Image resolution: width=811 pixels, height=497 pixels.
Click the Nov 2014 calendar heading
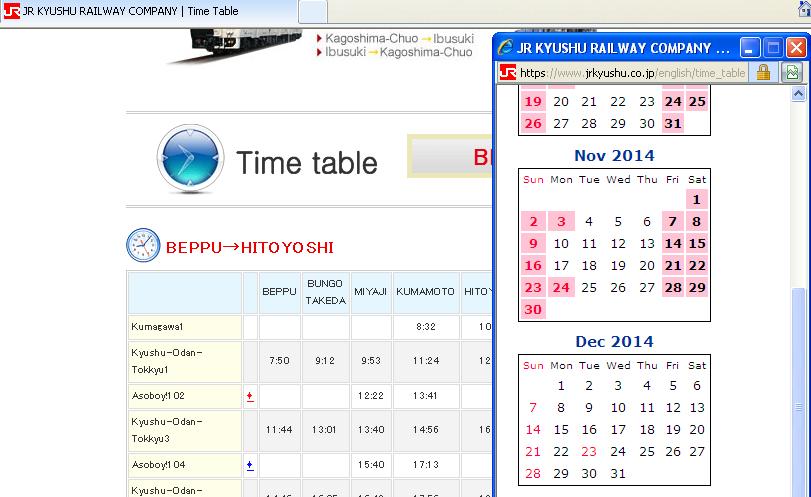(614, 155)
